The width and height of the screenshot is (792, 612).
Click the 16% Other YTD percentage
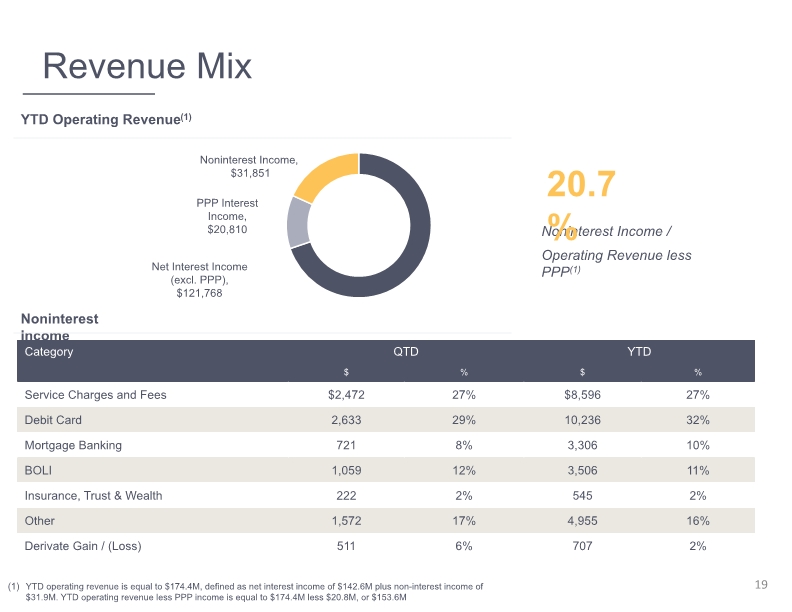tap(698, 521)
